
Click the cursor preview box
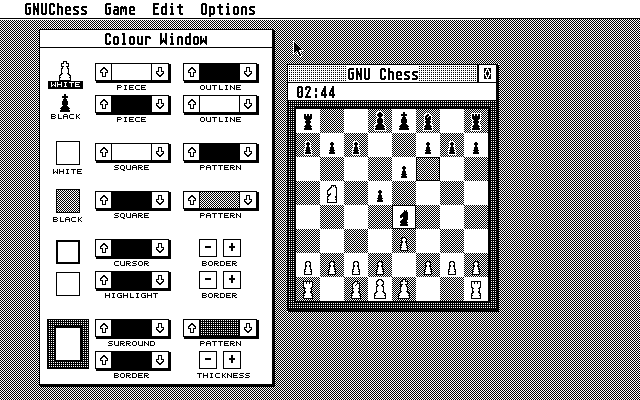click(x=68, y=252)
